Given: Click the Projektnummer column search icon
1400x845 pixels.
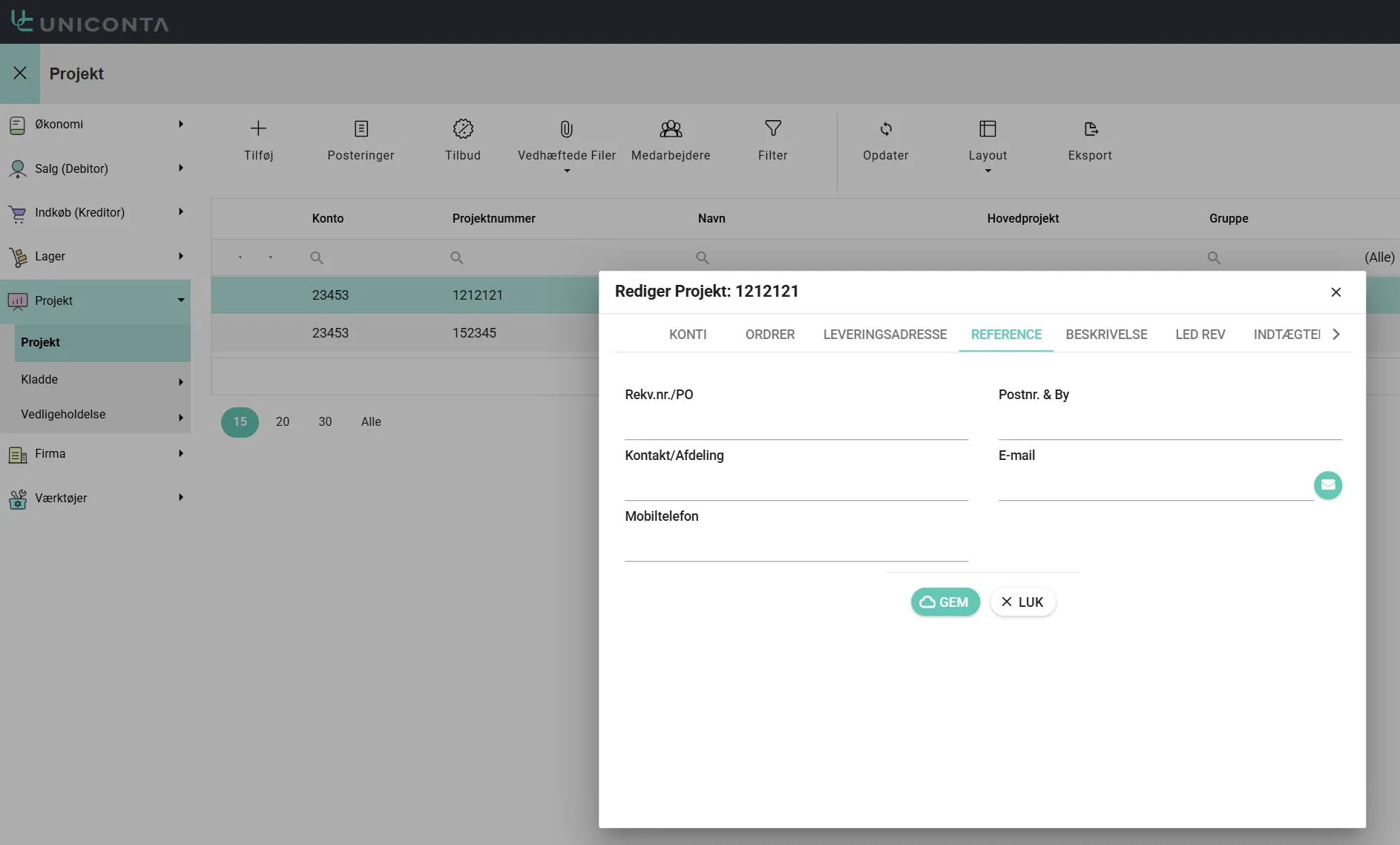Looking at the screenshot, I should (x=457, y=257).
